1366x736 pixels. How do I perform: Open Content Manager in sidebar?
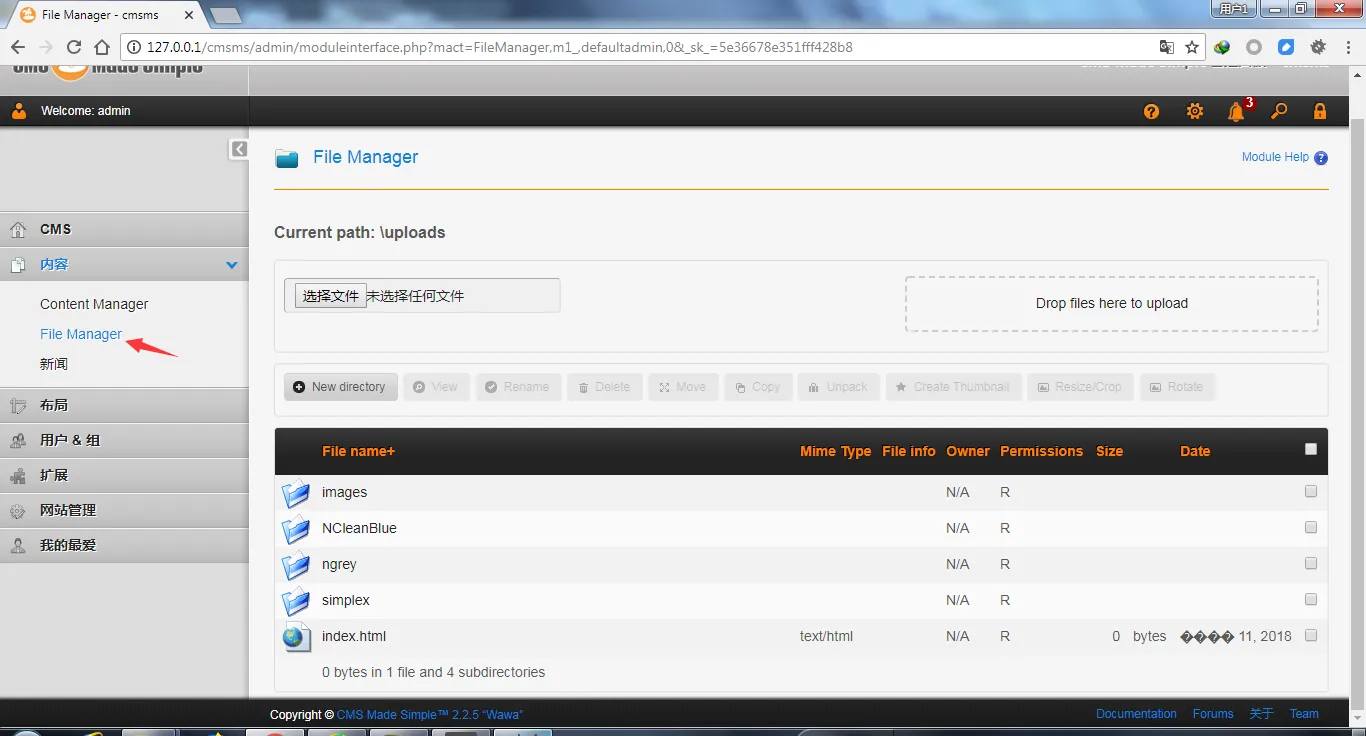[94, 304]
